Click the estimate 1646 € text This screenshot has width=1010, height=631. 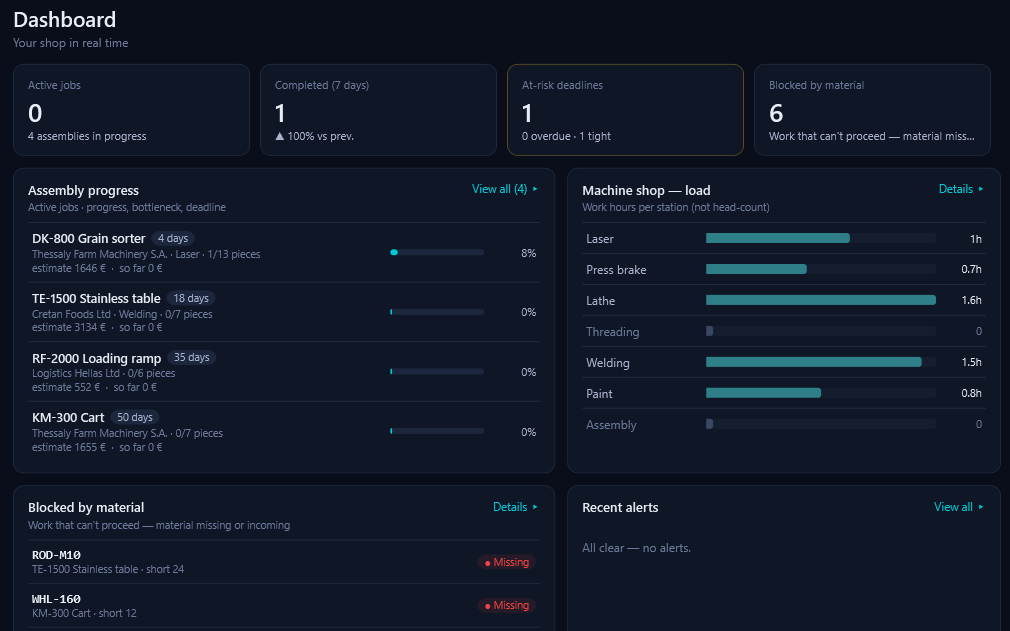pyautogui.click(x=69, y=268)
